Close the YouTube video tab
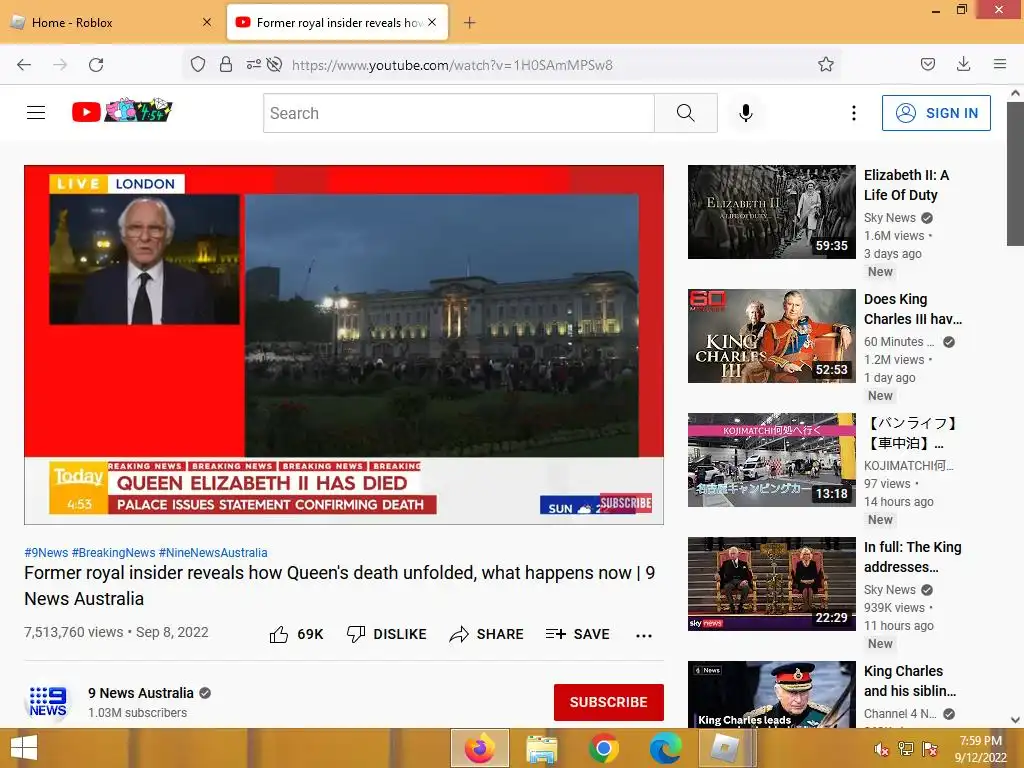Viewport: 1024px width, 768px height. point(432,22)
